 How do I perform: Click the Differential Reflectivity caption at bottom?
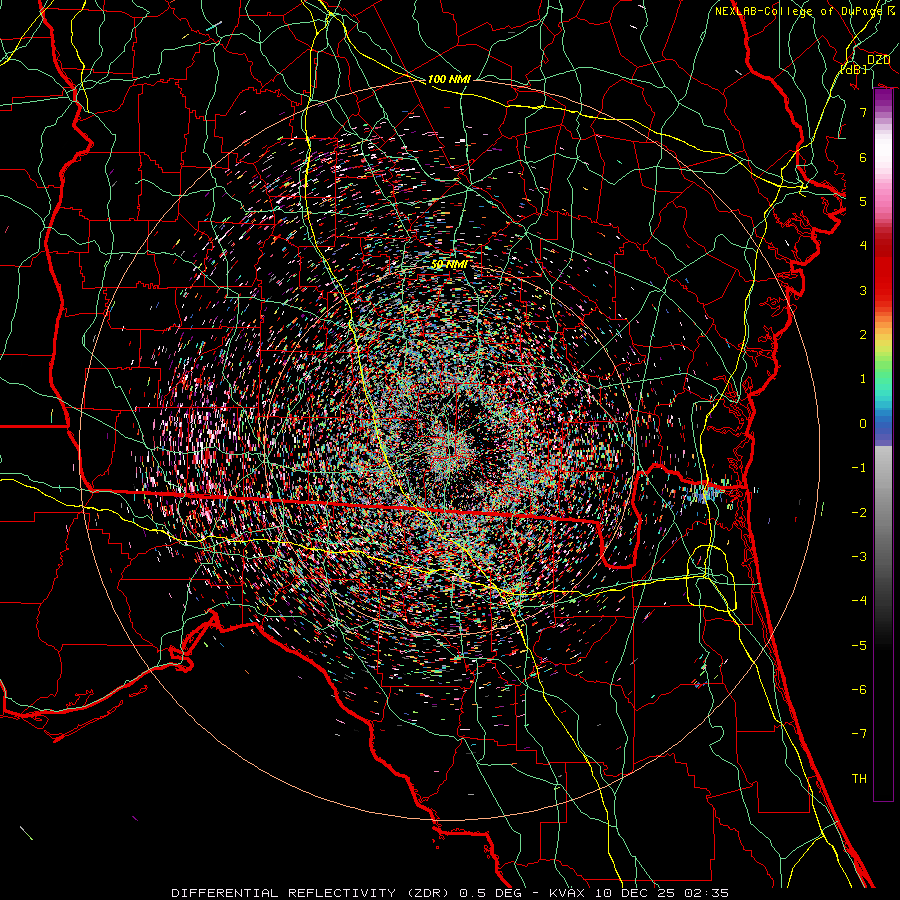pos(449,893)
